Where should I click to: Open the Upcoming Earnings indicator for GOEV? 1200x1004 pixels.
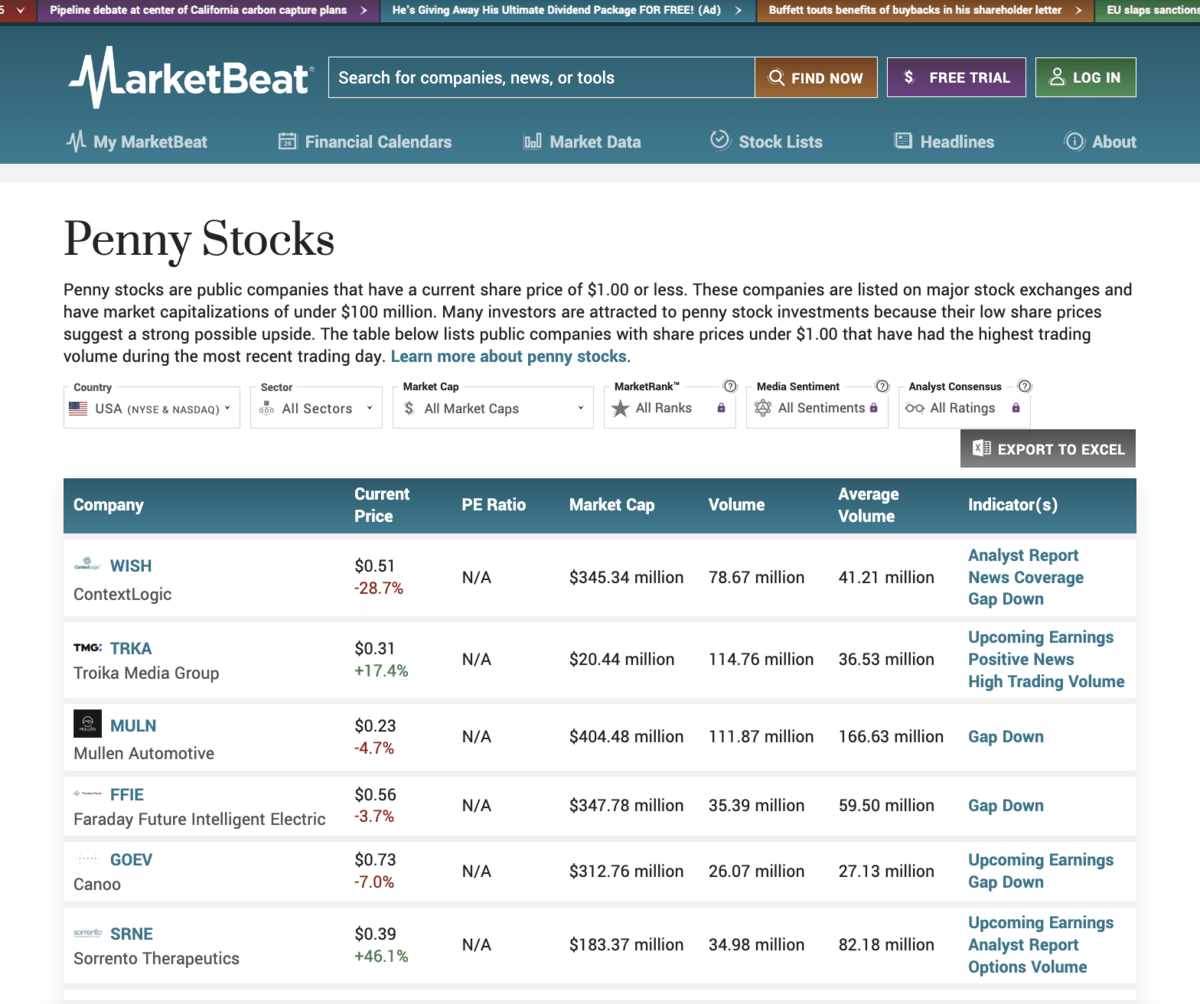pyautogui.click(x=1041, y=859)
